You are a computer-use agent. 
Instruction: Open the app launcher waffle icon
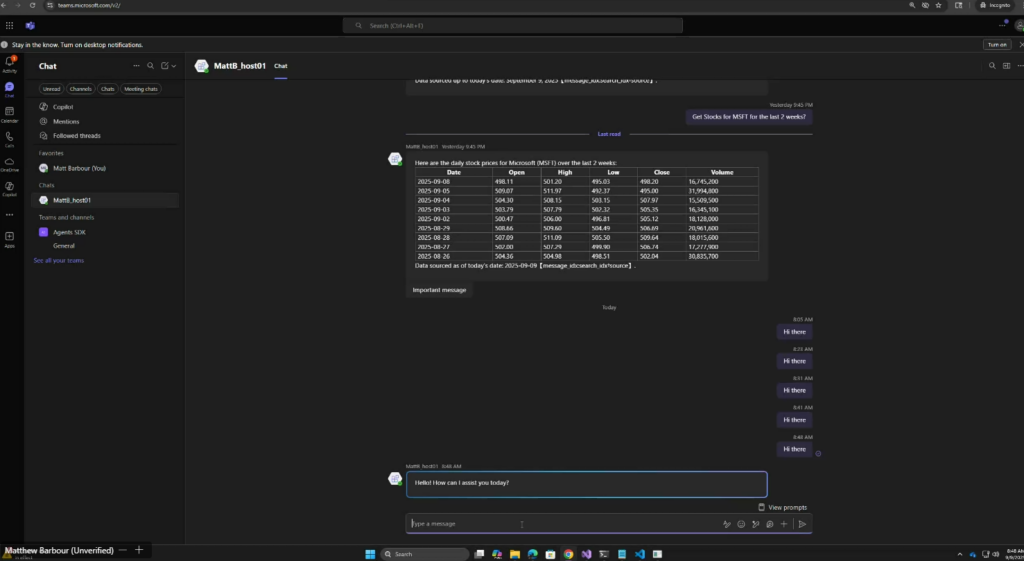9,25
